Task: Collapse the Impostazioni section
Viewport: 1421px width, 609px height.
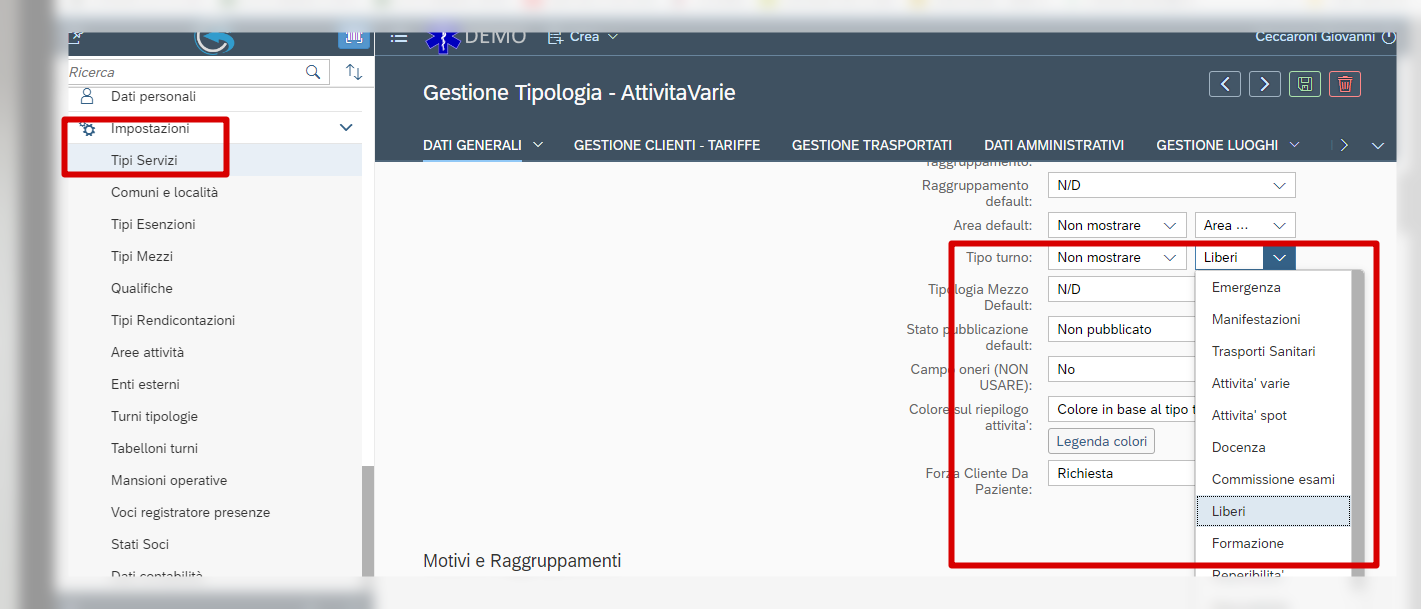Action: [346, 128]
